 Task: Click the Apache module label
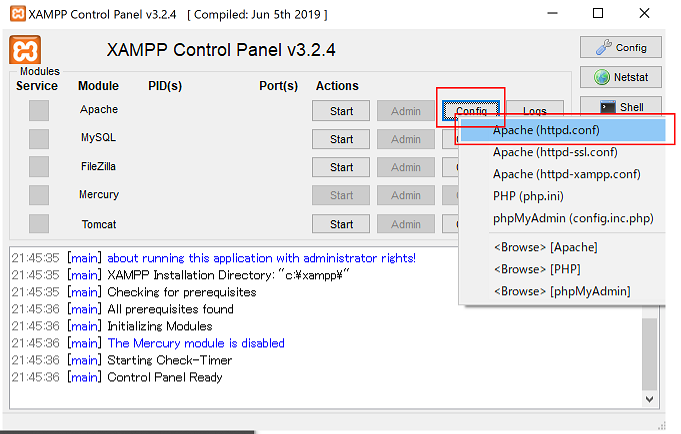[99, 109]
